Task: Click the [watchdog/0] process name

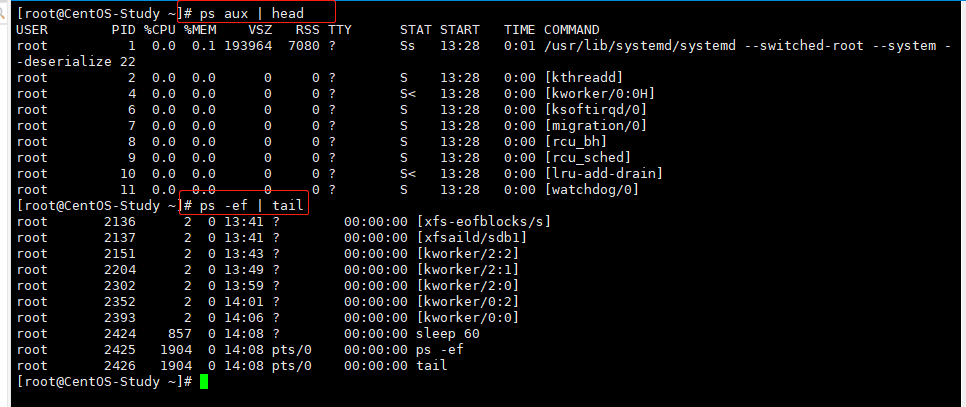Action: (x=592, y=190)
